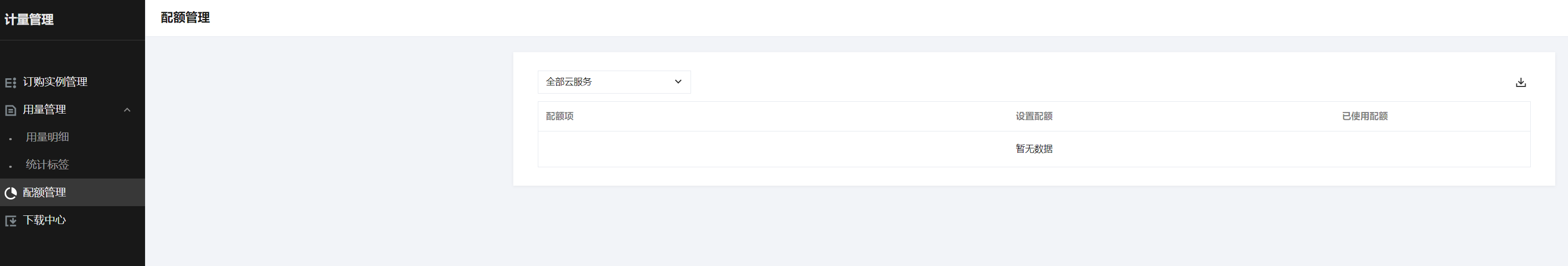Navigate to 下载中心 from sidebar
This screenshot has width=1568, height=266.
(44, 220)
